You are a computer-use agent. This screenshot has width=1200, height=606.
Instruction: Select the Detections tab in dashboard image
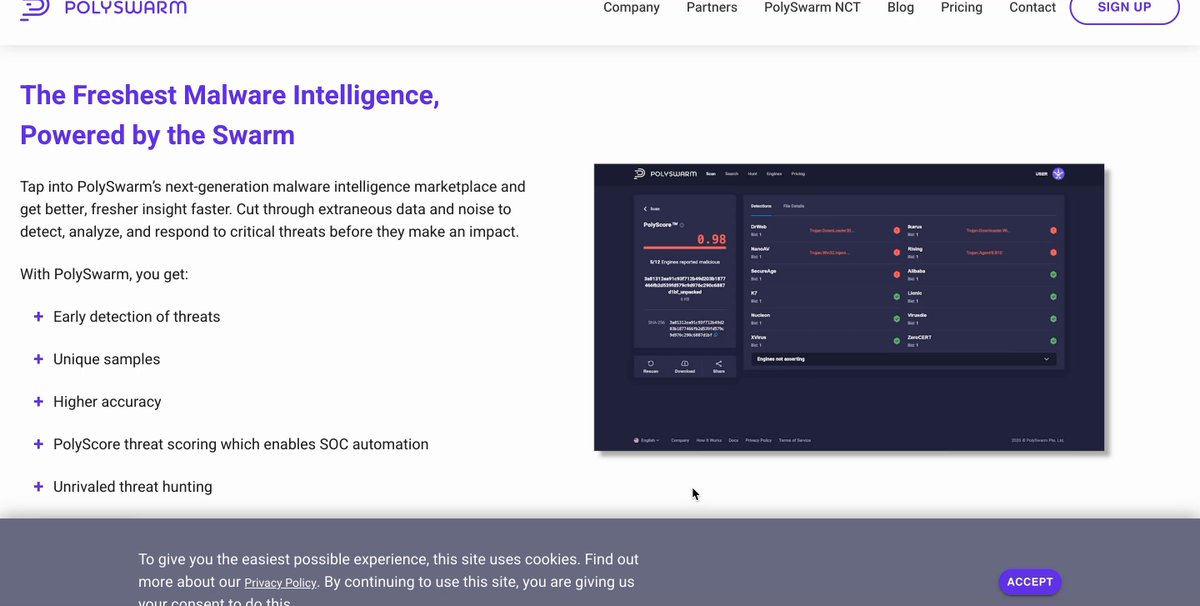(761, 206)
